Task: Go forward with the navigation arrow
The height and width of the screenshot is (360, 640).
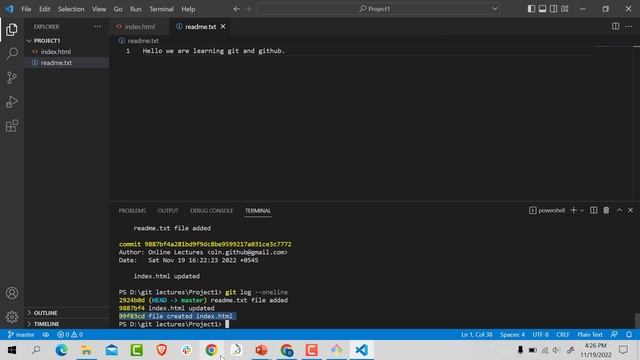Action: tap(248, 9)
